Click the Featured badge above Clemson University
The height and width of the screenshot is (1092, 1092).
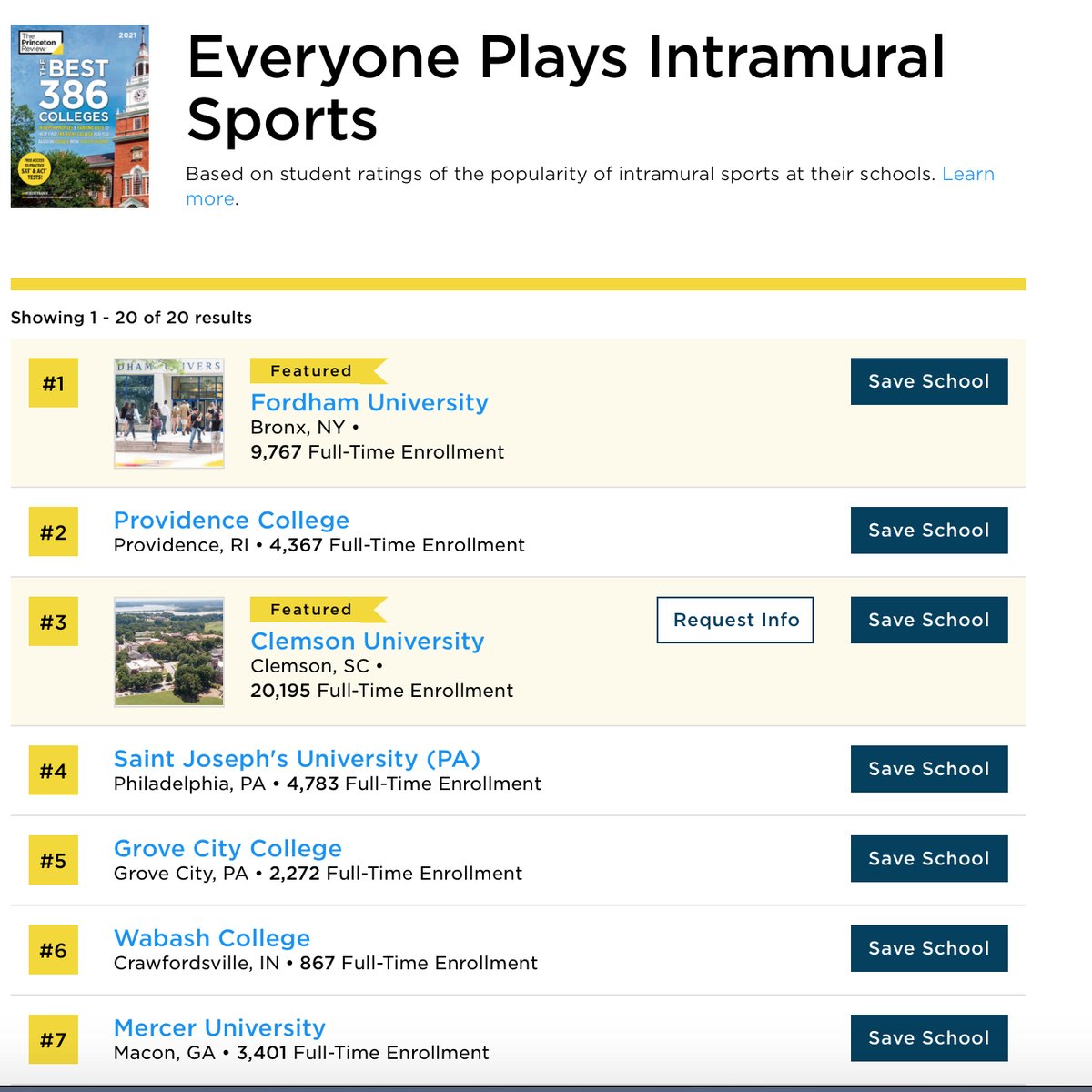coord(318,610)
